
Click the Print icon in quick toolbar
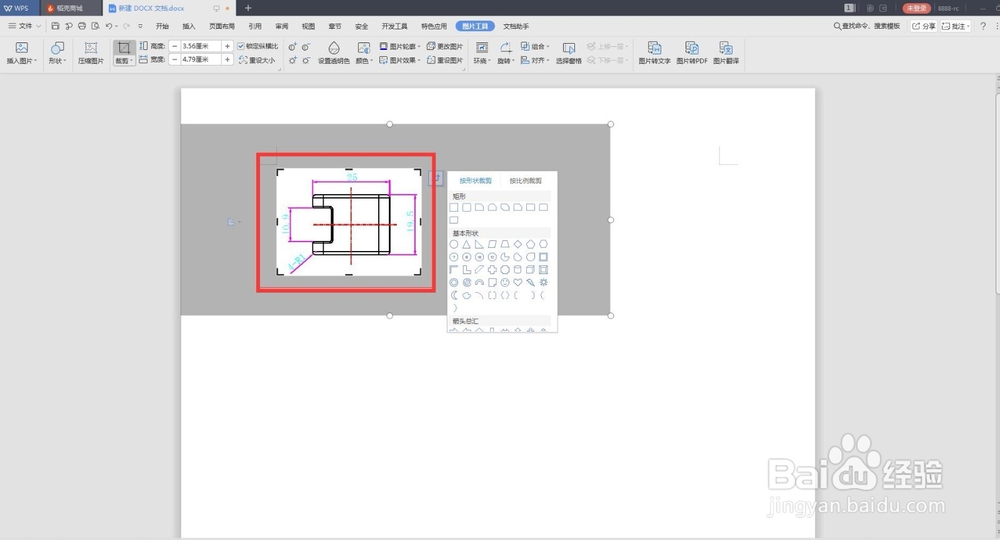coord(82,26)
